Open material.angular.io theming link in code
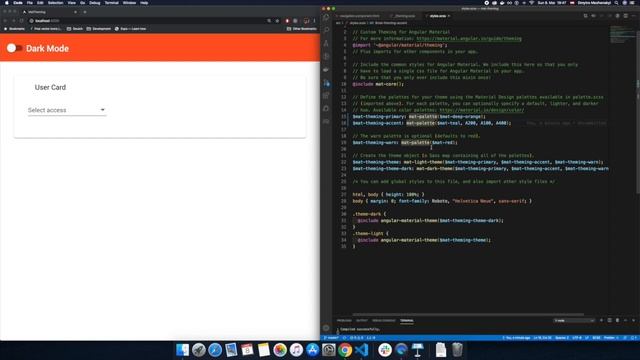The height and width of the screenshot is (360, 640). pyautogui.click(x=469, y=38)
